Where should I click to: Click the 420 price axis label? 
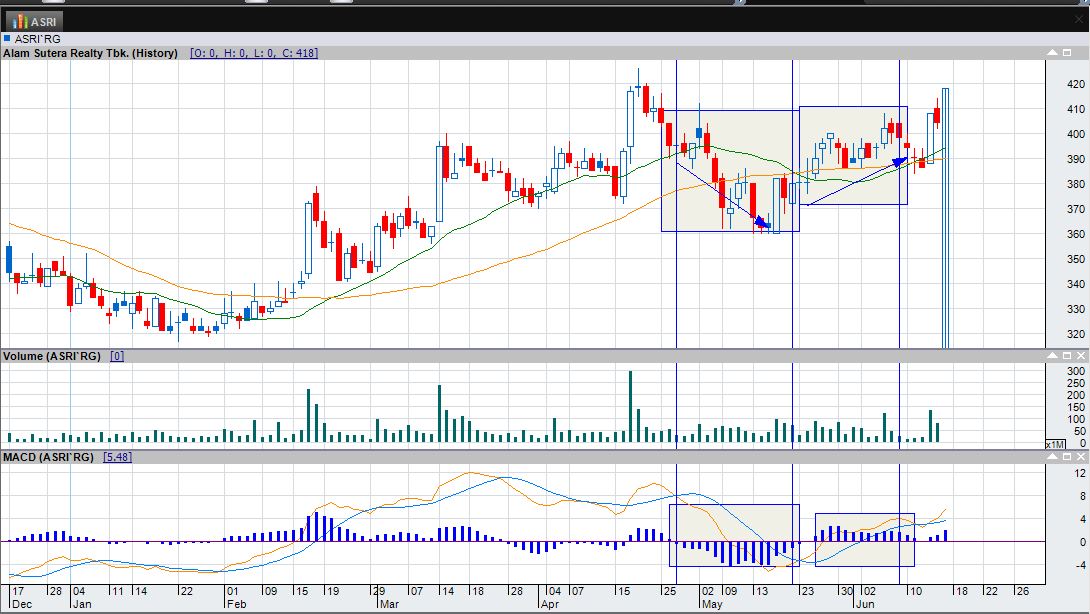click(1075, 84)
